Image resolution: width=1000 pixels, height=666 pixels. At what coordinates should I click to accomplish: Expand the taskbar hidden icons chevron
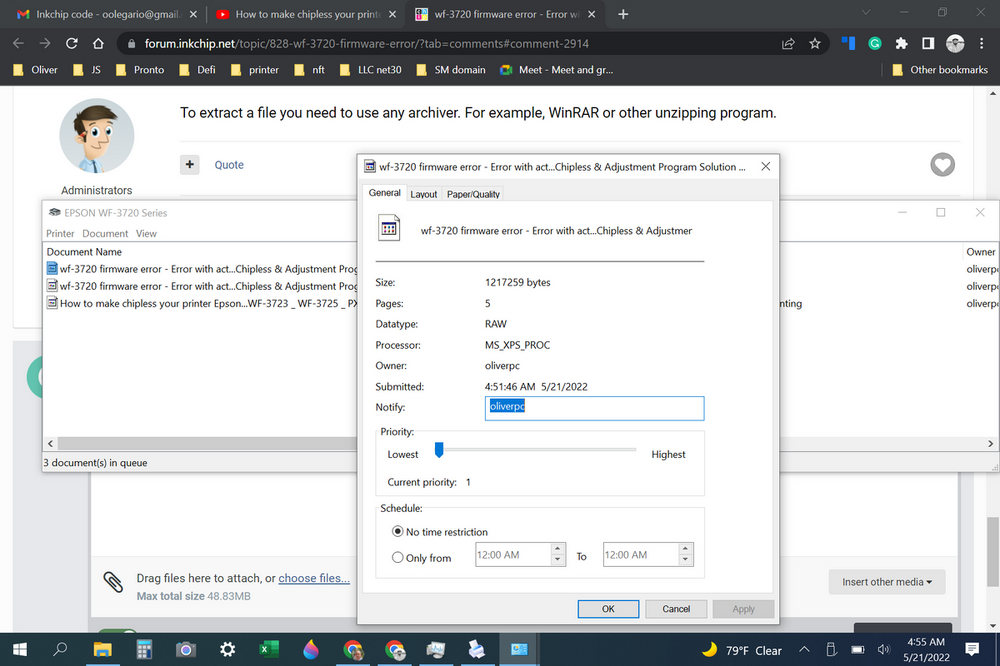click(804, 649)
